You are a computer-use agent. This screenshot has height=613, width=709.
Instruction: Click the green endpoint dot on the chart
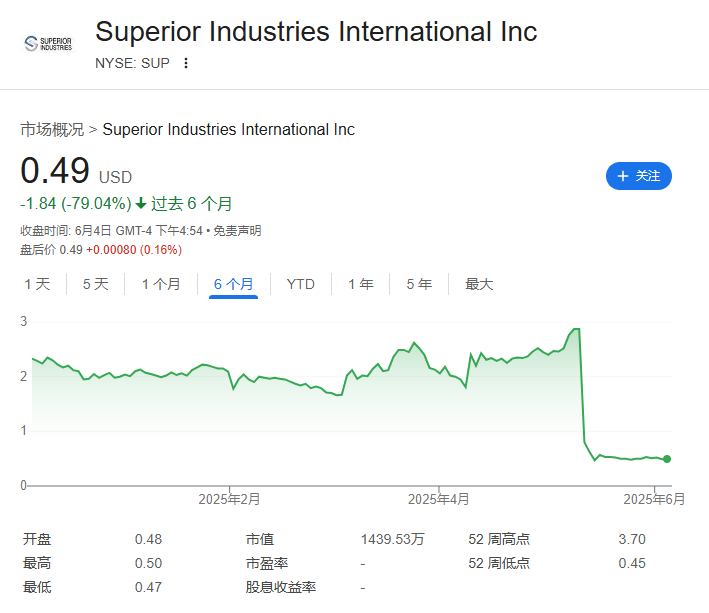(667, 459)
